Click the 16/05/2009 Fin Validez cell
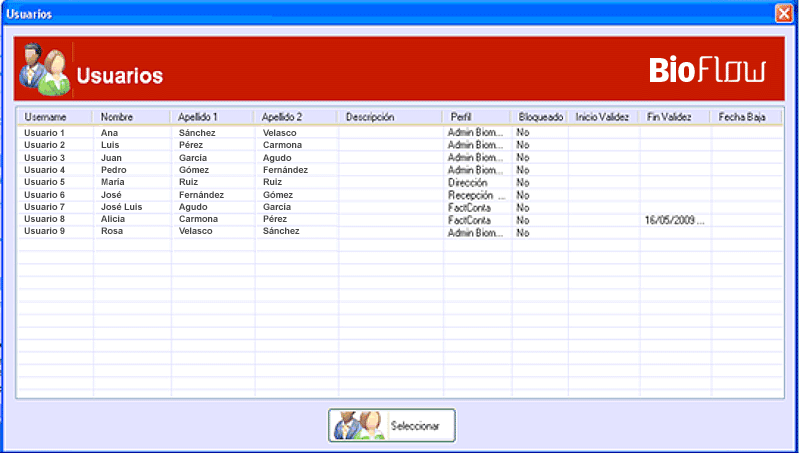 pyautogui.click(x=674, y=220)
